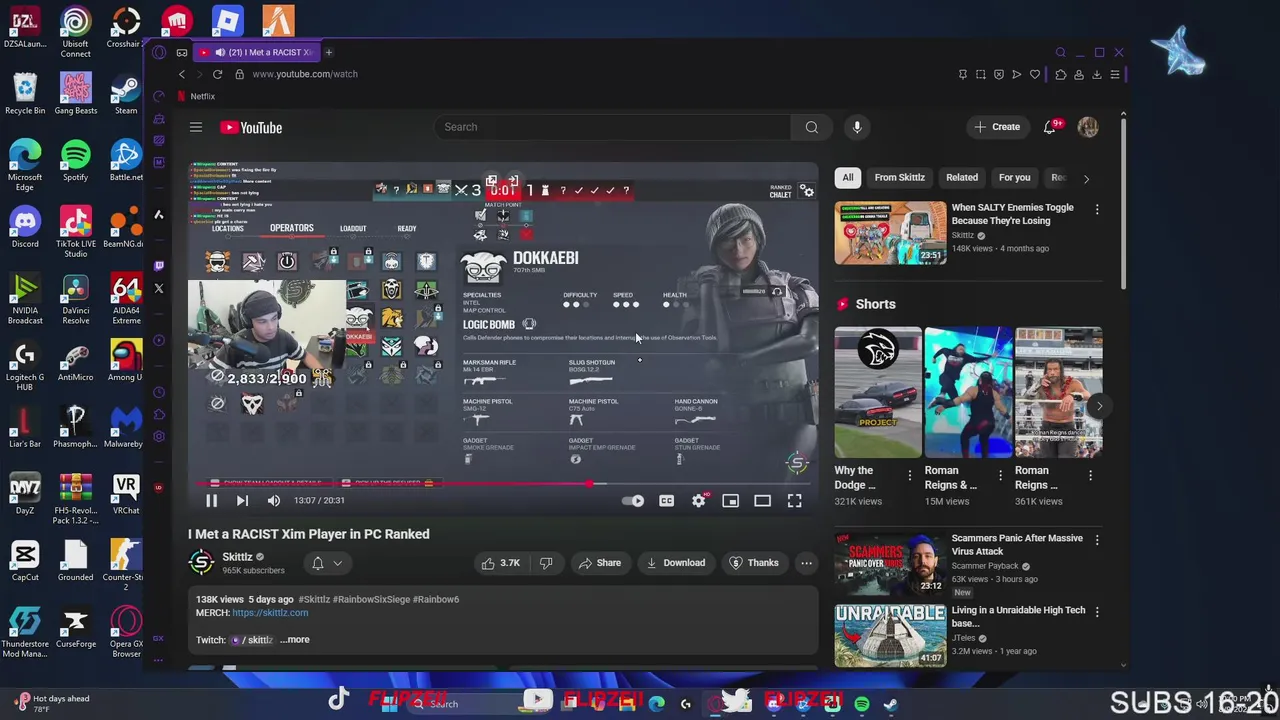Go back in the browser
This screenshot has height=720, width=1280.
(181, 74)
